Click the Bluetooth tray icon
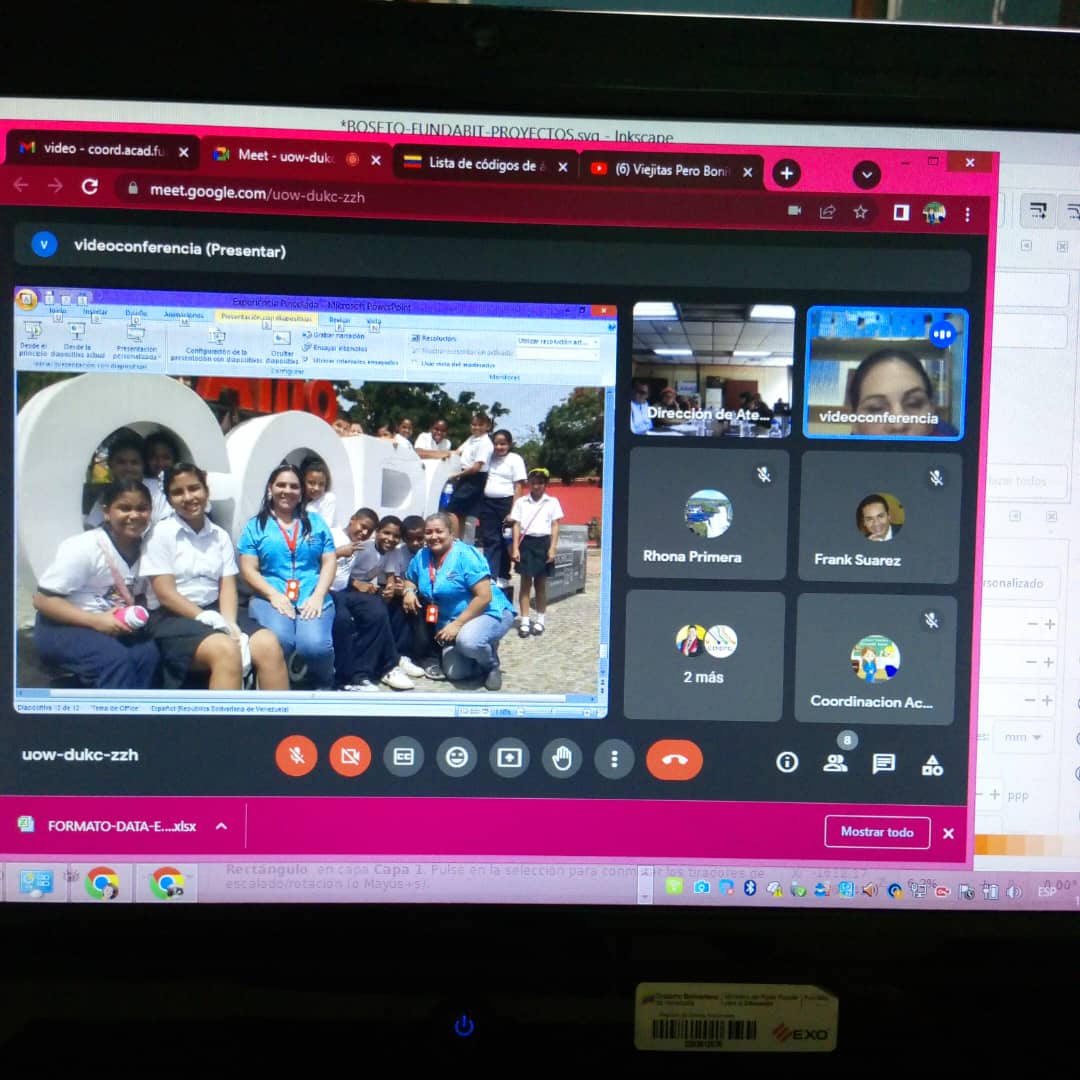Viewport: 1080px width, 1080px height. [749, 888]
